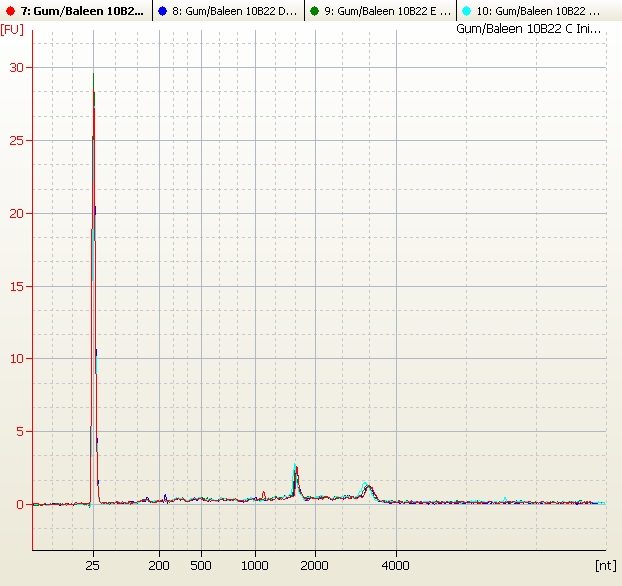Click the 25 label on the y-axis
The height and width of the screenshot is (586, 622).
pos(17,141)
